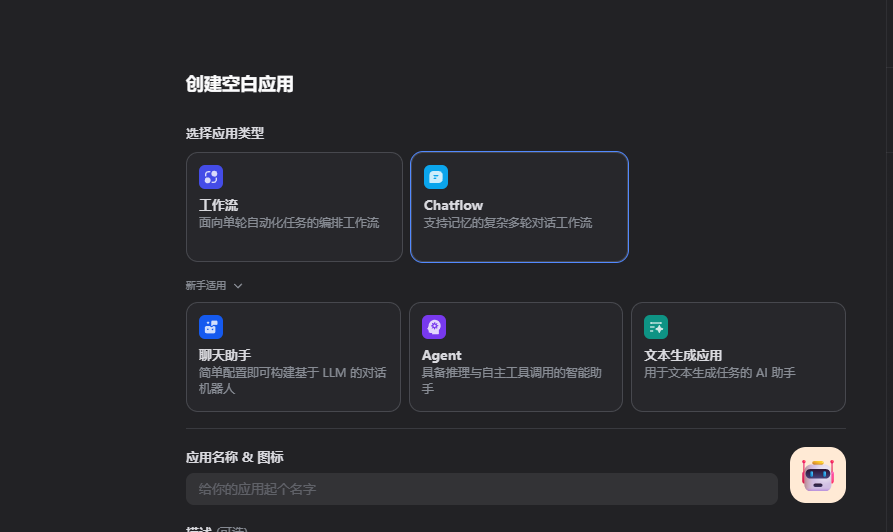Choose the Agent app type title
Screen dimensions: 893x532
pyautogui.click(x=441, y=355)
